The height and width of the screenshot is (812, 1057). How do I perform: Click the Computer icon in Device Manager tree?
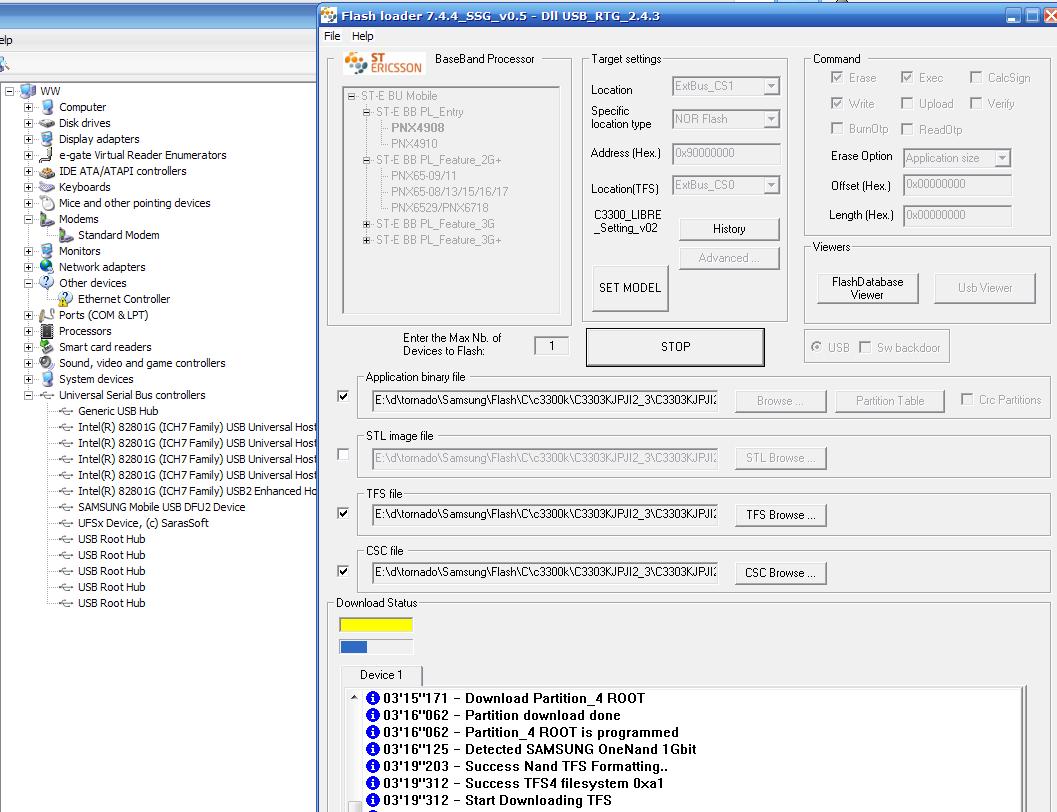click(47, 107)
